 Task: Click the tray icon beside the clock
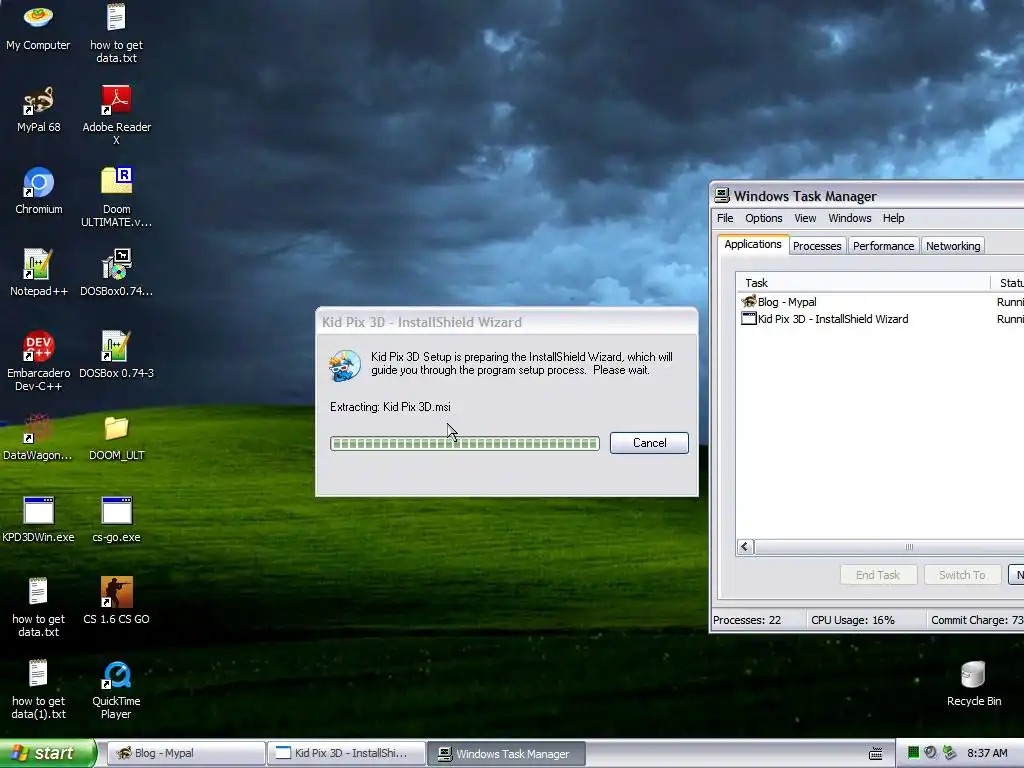tap(950, 753)
